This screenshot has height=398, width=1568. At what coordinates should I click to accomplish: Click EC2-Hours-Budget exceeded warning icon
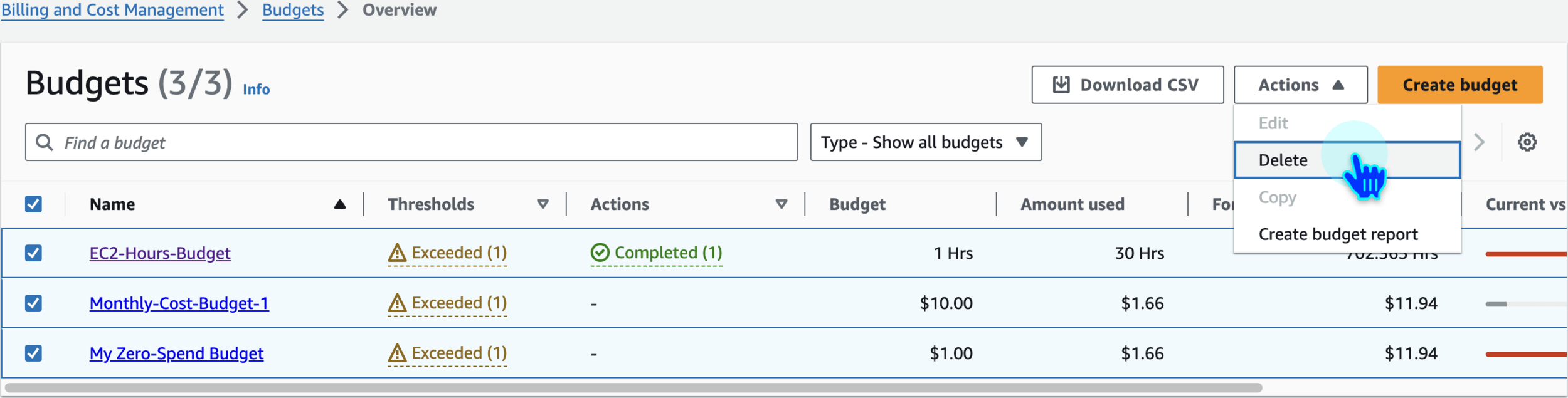tap(397, 253)
